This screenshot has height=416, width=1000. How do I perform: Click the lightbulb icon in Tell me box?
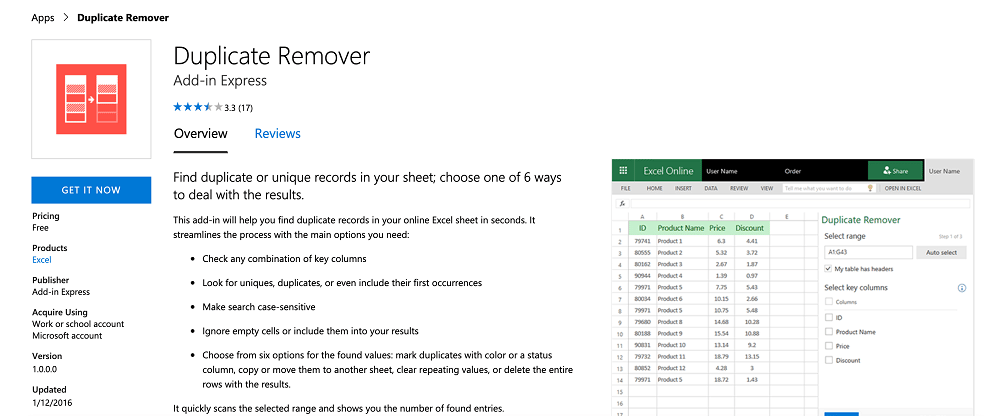point(869,189)
